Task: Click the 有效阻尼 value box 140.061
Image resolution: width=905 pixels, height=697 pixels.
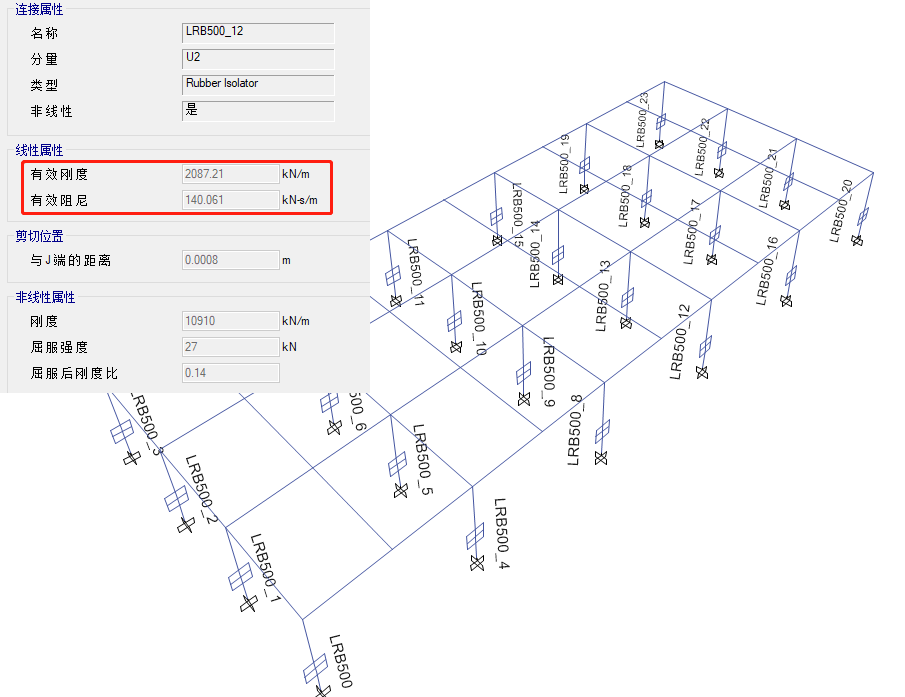Action: [230, 200]
